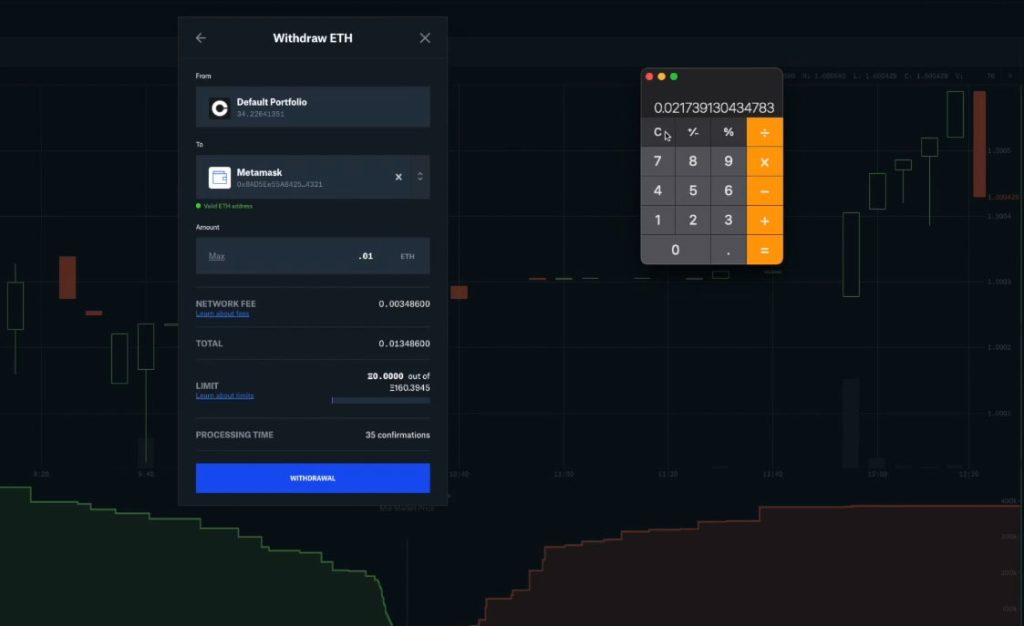Screen dimensions: 1024x626
Task: Click the calculator 6 key
Action: click(728, 191)
